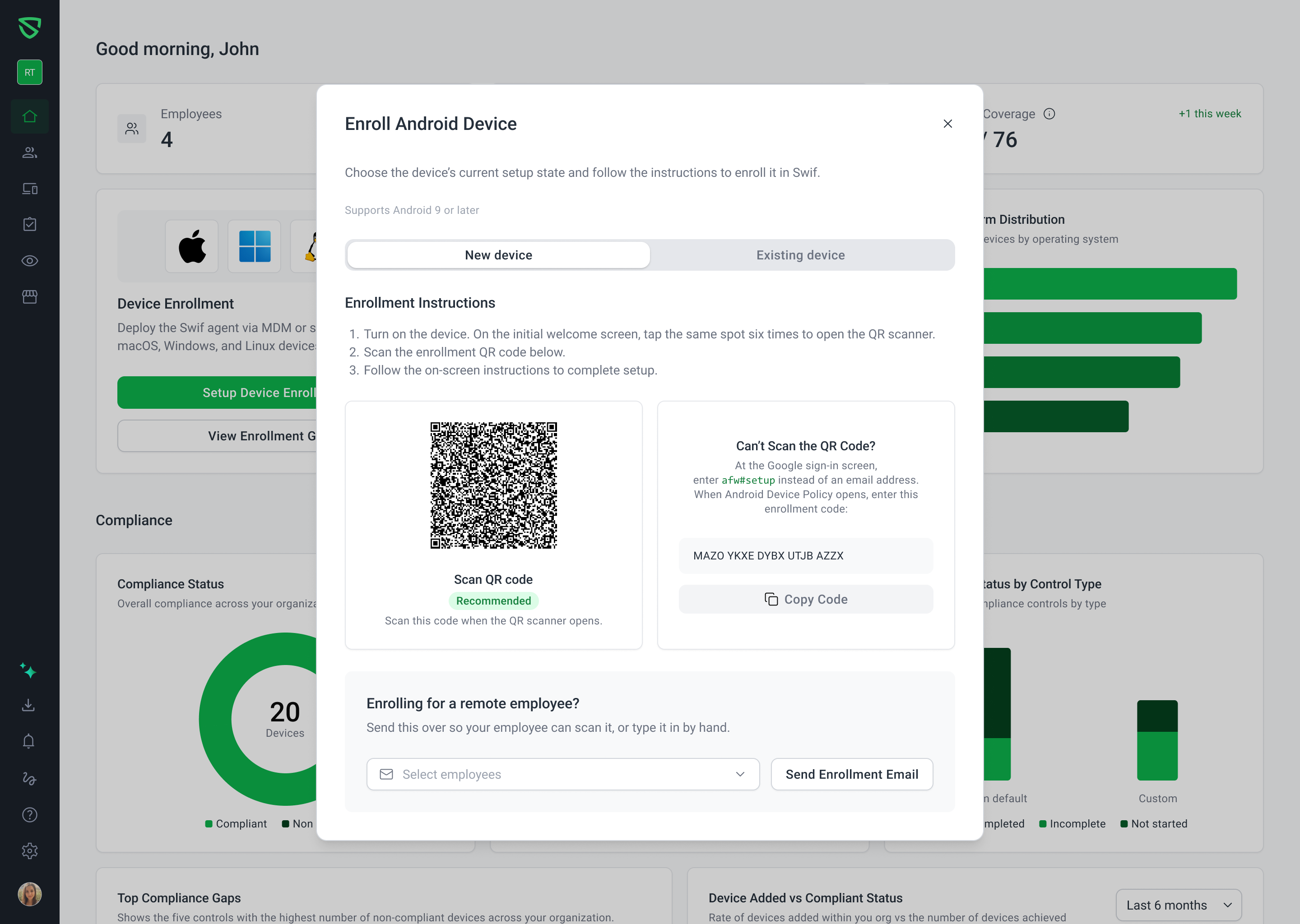This screenshot has width=1300, height=924.
Task: Click the download icon in sidebar
Action: [x=28, y=706]
